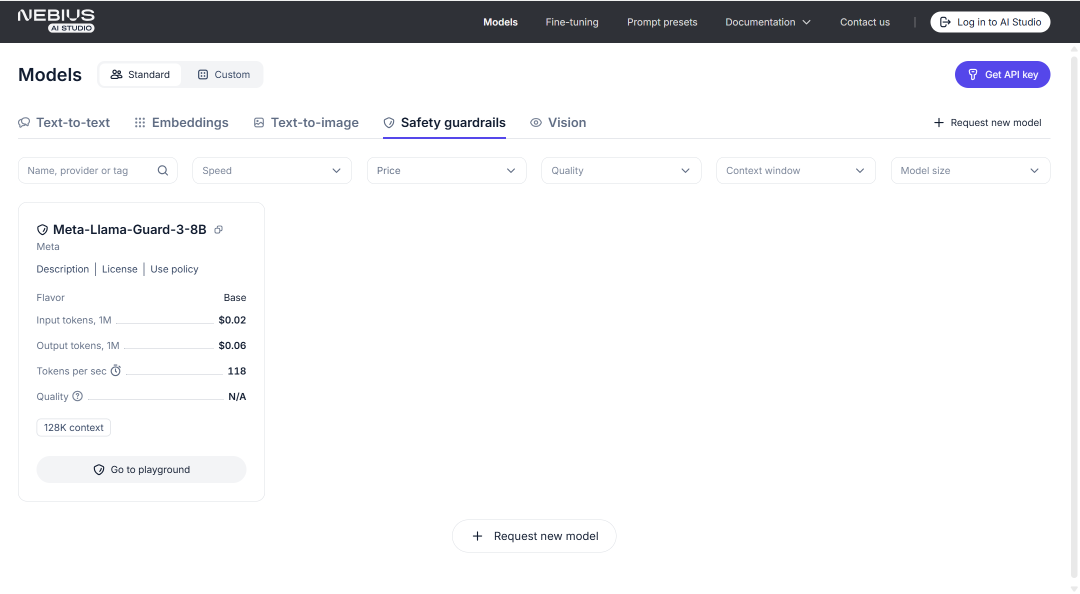This screenshot has height=594, width=1080.
Task: Open Prompt presets in the top navigation
Action: click(x=662, y=22)
